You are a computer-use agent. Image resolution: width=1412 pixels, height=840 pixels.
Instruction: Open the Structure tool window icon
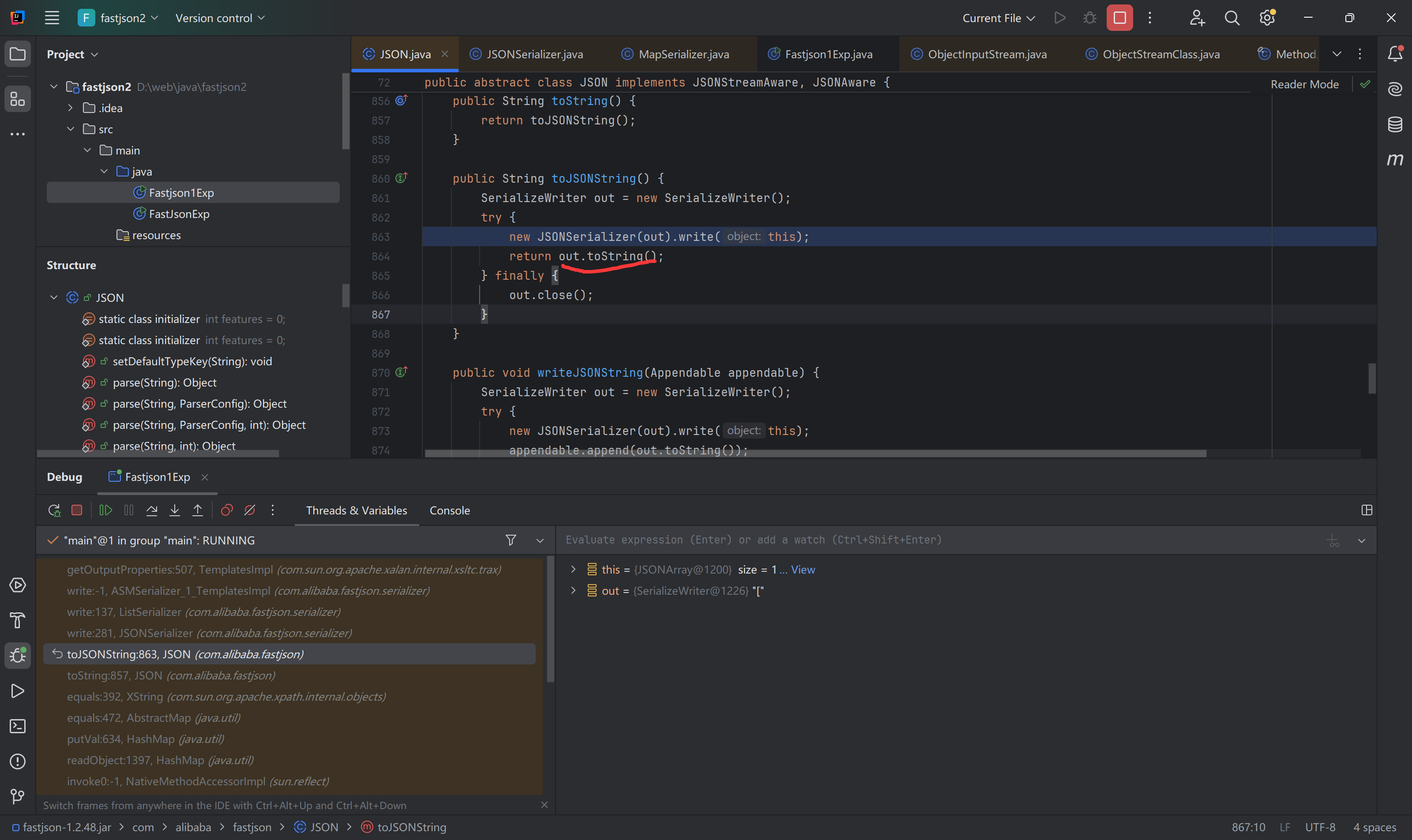click(18, 99)
